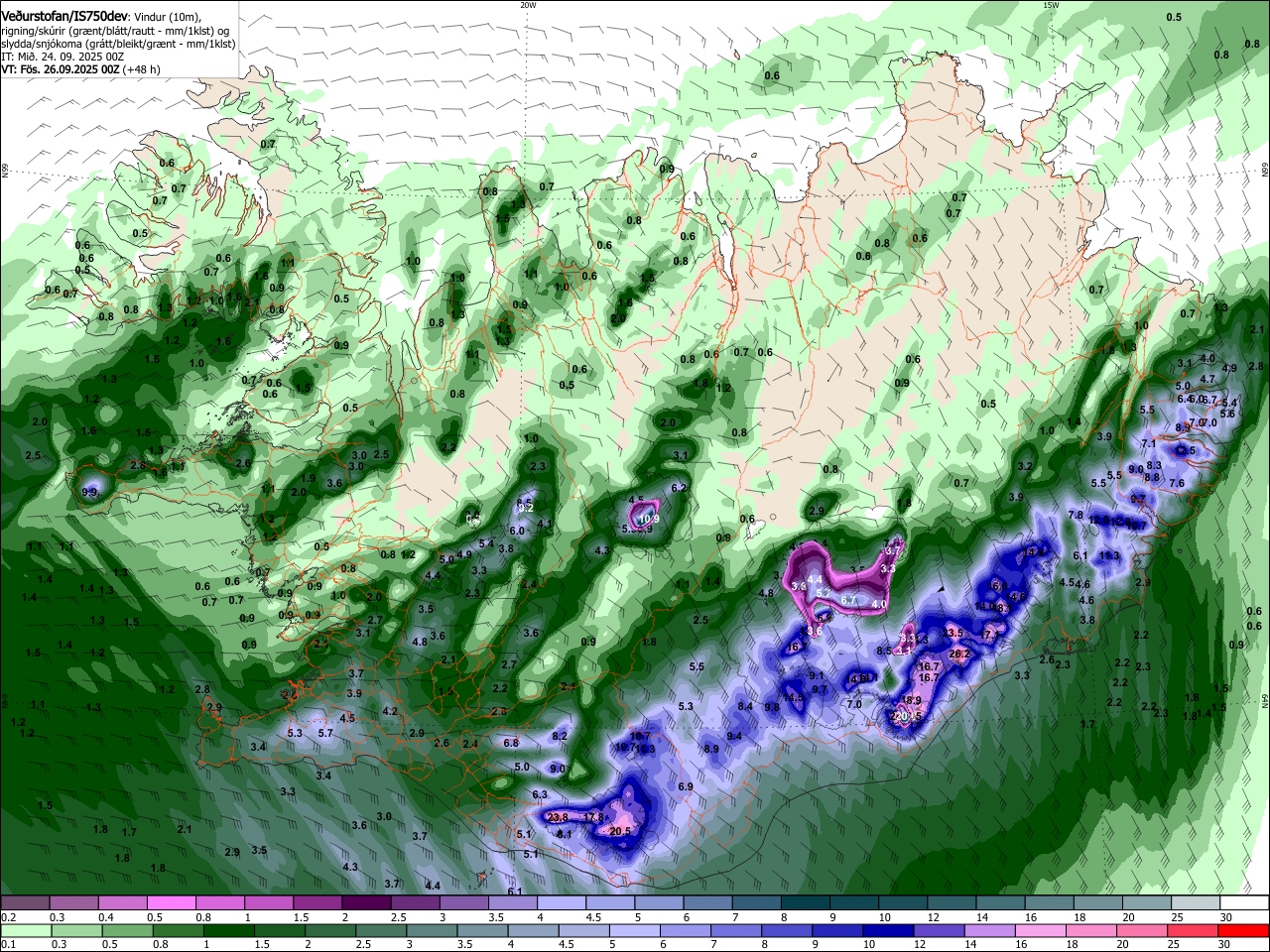Click the '0.1' label starting the rain legend
Screen dimensions: 1270x952
point(8,945)
